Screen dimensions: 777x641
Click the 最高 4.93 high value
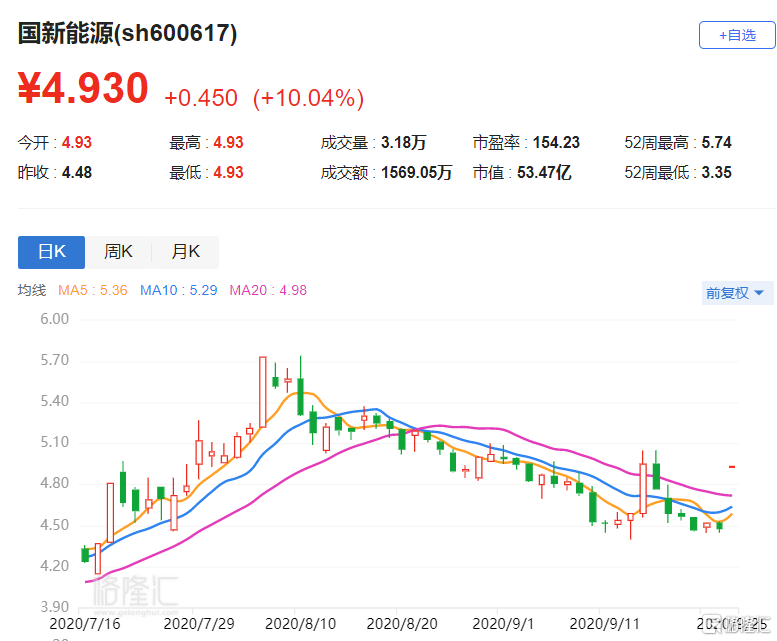tap(206, 143)
